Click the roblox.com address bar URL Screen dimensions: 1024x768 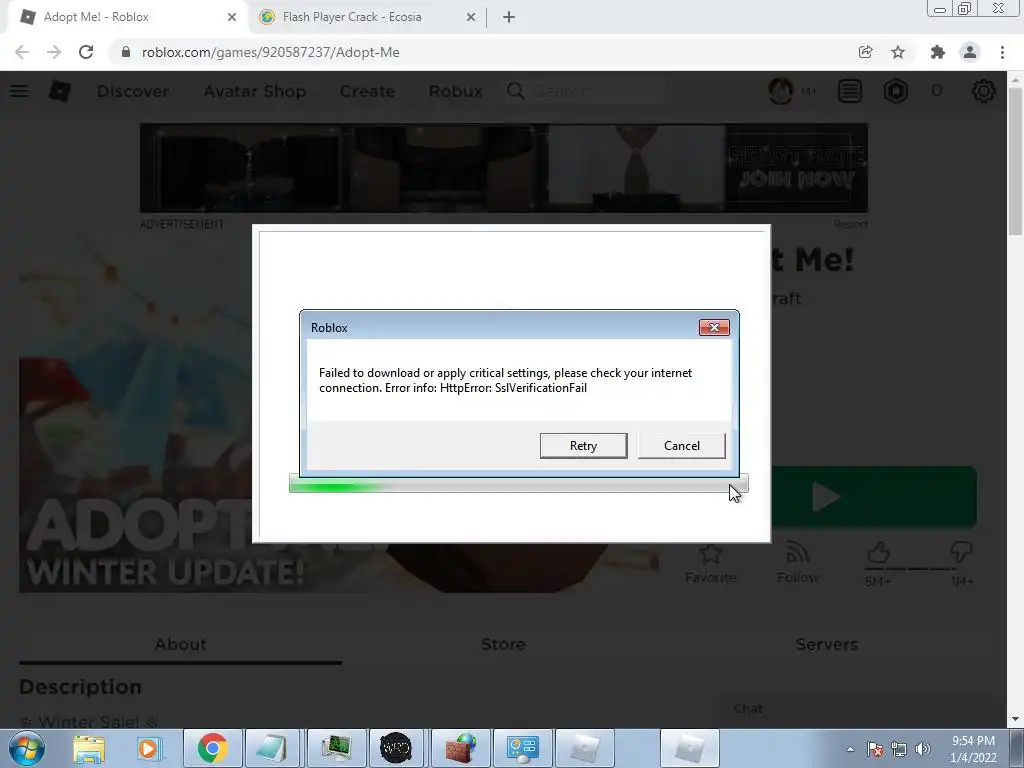[x=270, y=52]
